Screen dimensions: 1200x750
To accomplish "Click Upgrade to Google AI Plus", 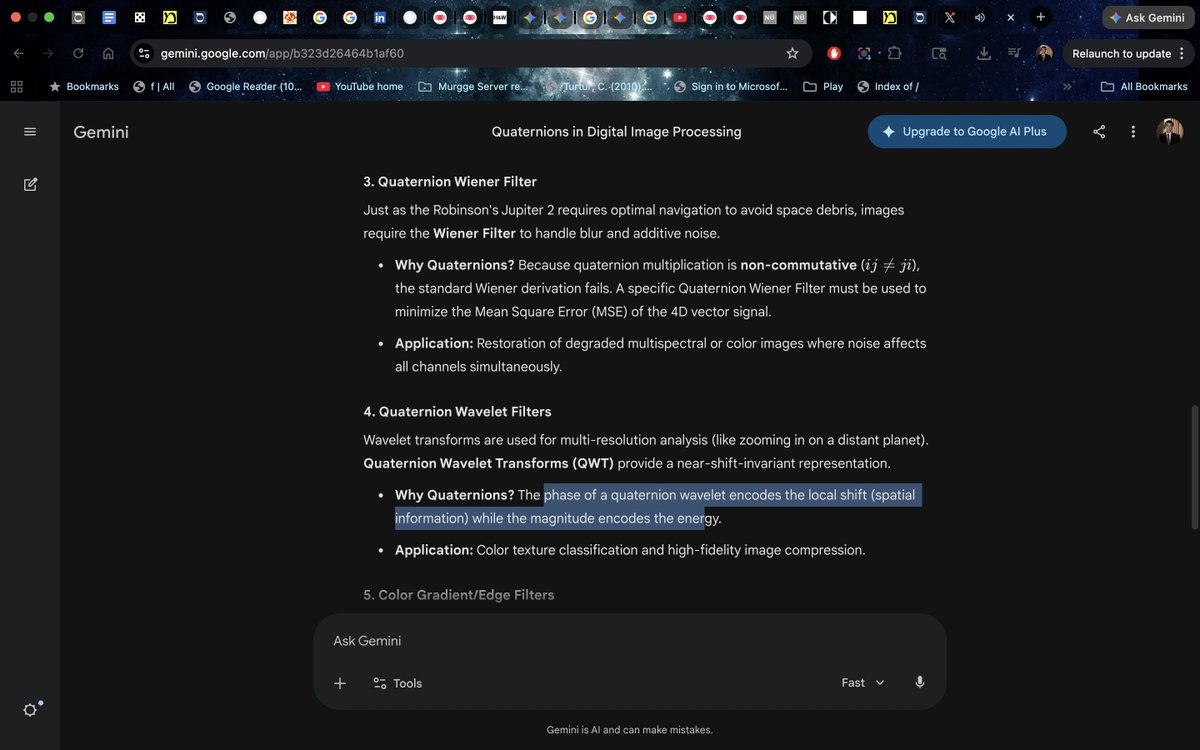I will coord(966,131).
